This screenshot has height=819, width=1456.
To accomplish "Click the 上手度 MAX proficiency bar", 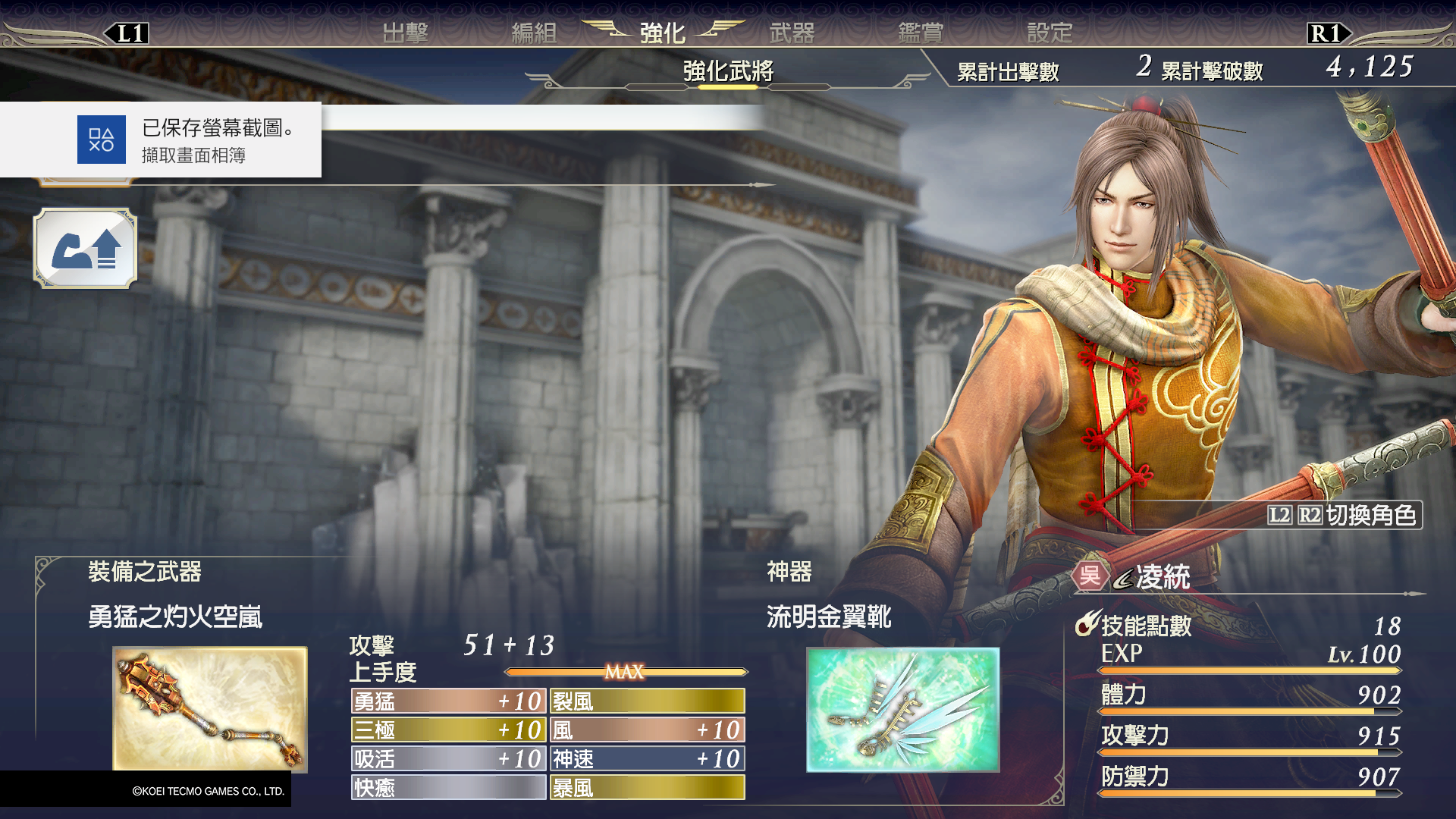I will (x=626, y=672).
